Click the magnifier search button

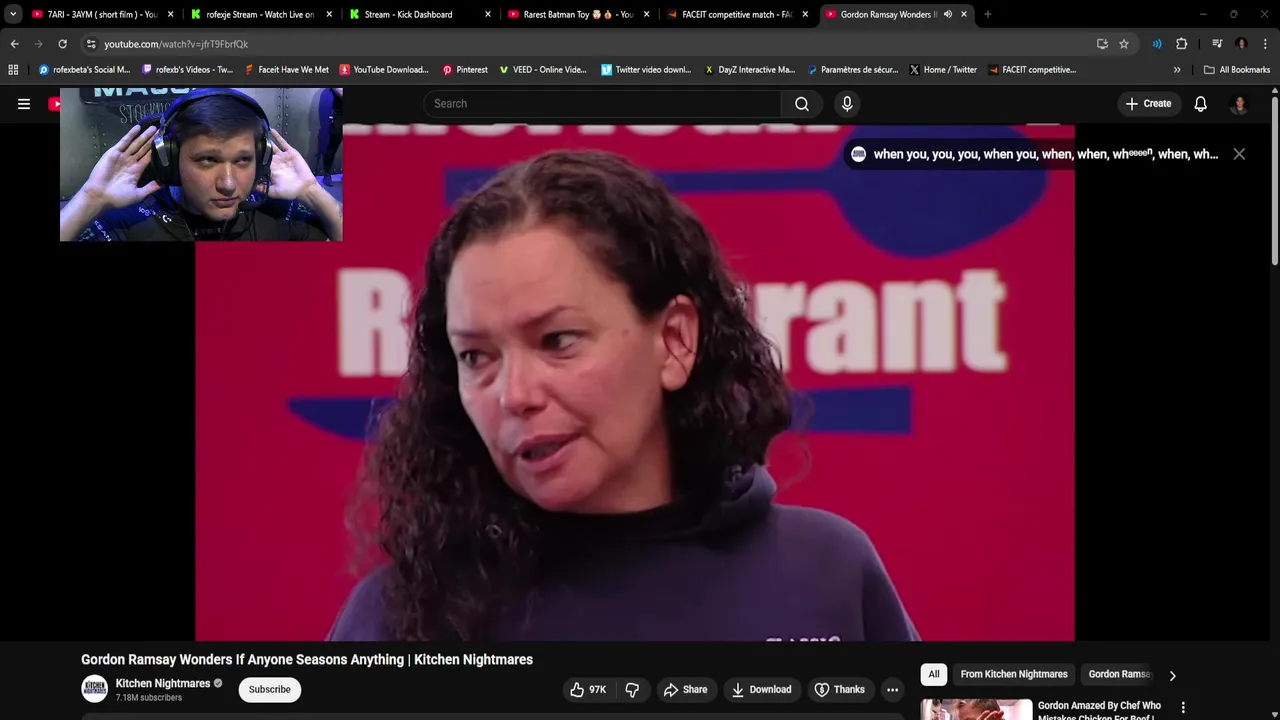click(x=802, y=104)
